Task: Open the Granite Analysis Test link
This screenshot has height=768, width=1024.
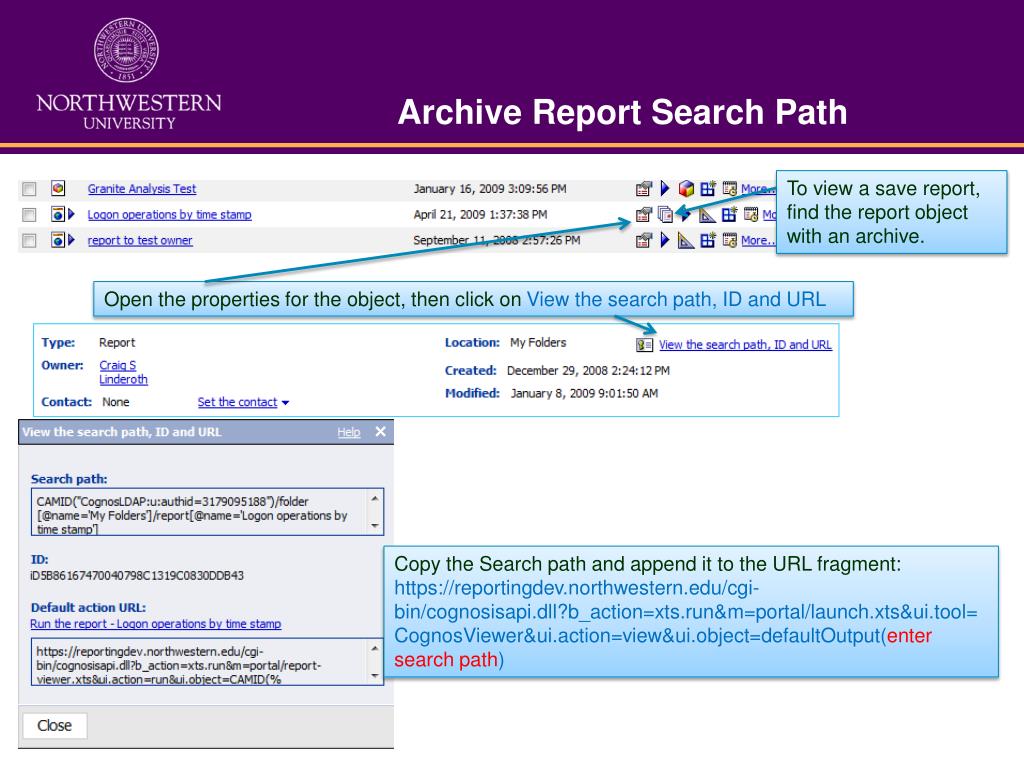Action: [x=142, y=189]
